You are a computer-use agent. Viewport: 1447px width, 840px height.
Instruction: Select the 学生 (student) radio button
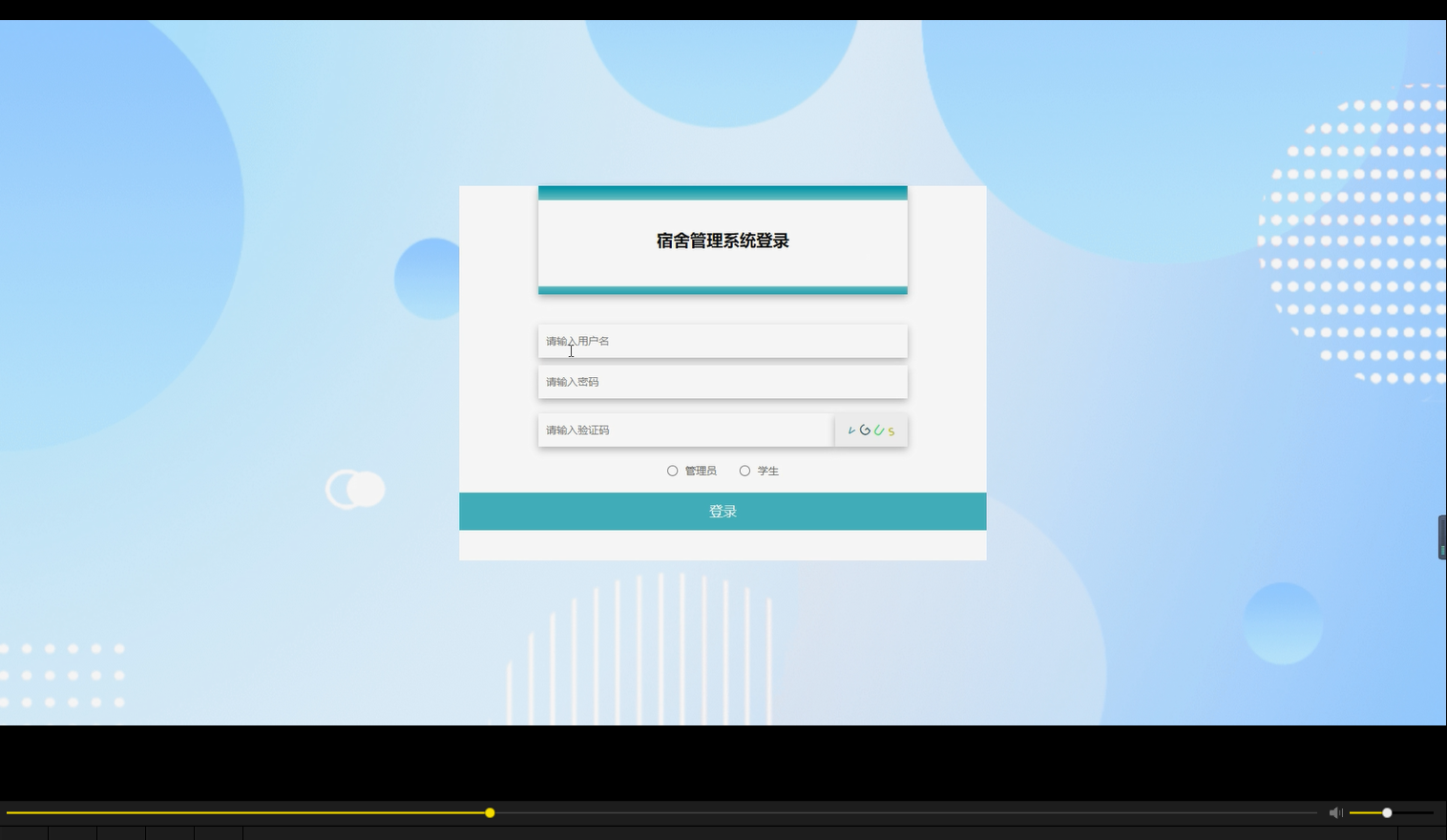pyautogui.click(x=744, y=471)
